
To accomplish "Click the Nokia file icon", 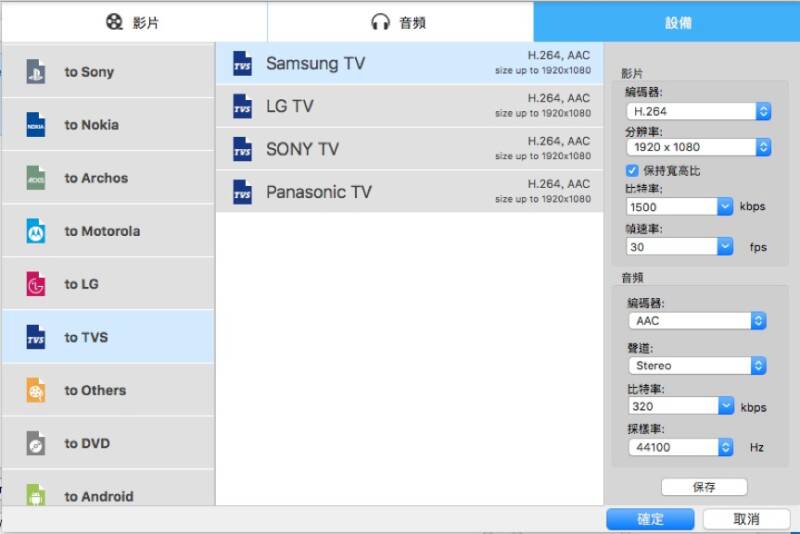I will click(36, 124).
